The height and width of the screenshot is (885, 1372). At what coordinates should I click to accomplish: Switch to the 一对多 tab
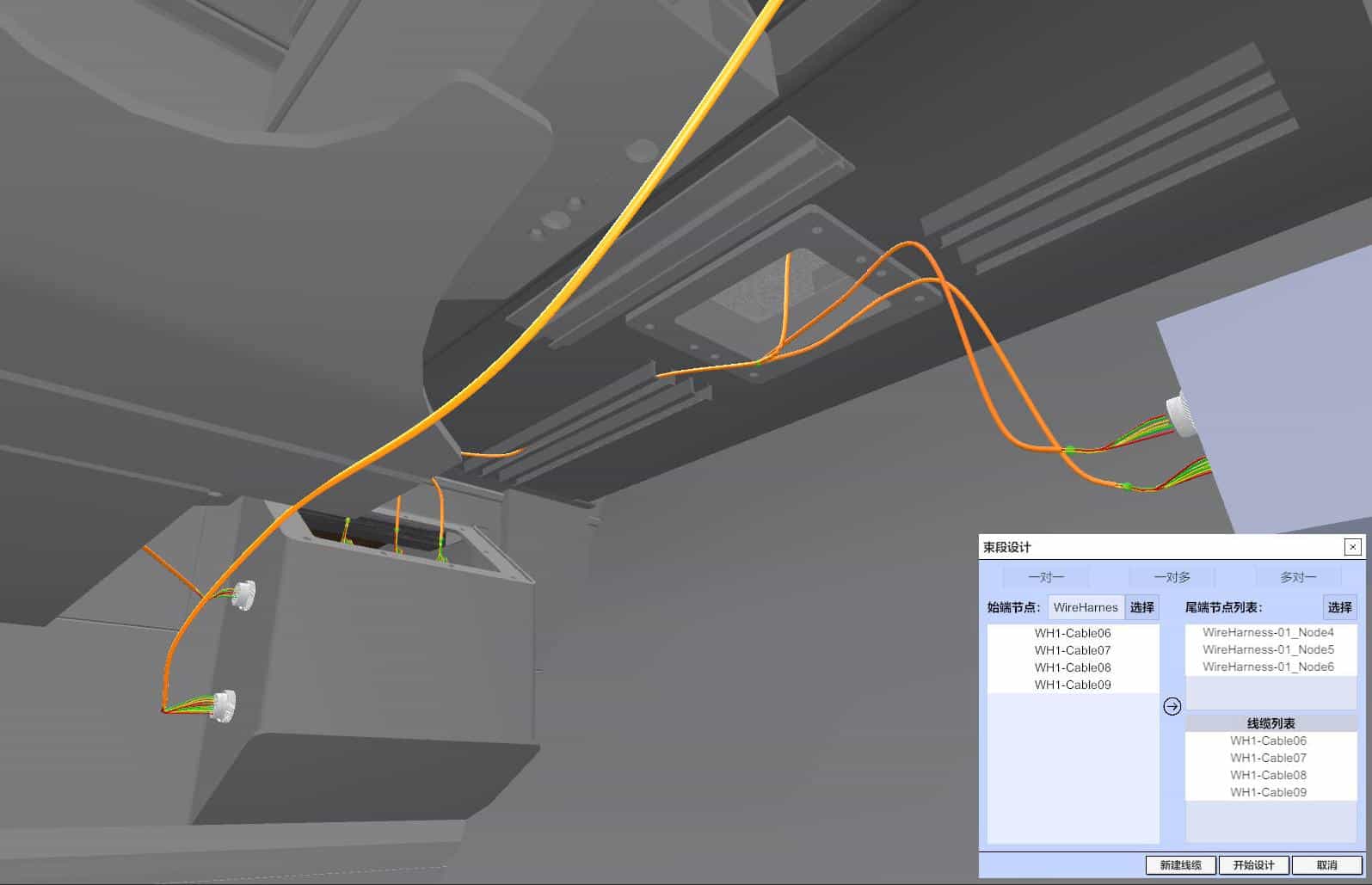coord(1172,577)
